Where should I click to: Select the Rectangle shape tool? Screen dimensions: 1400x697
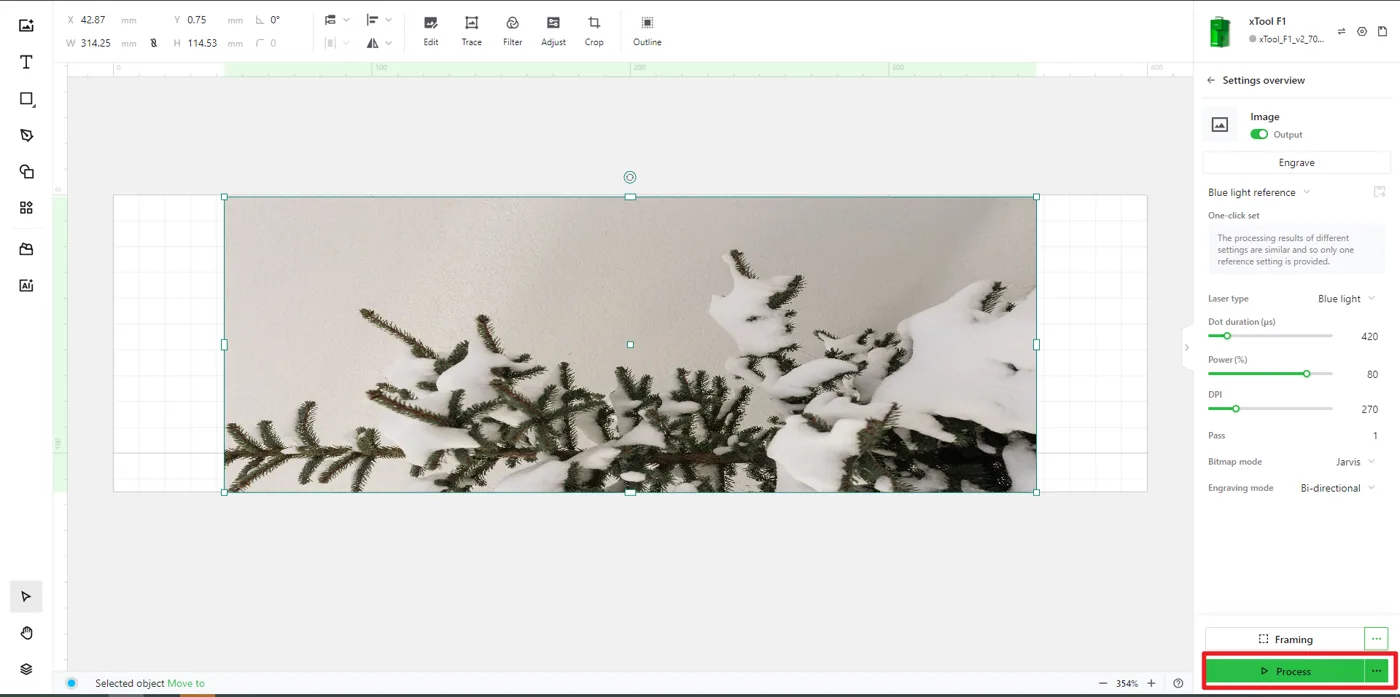(x=26, y=99)
